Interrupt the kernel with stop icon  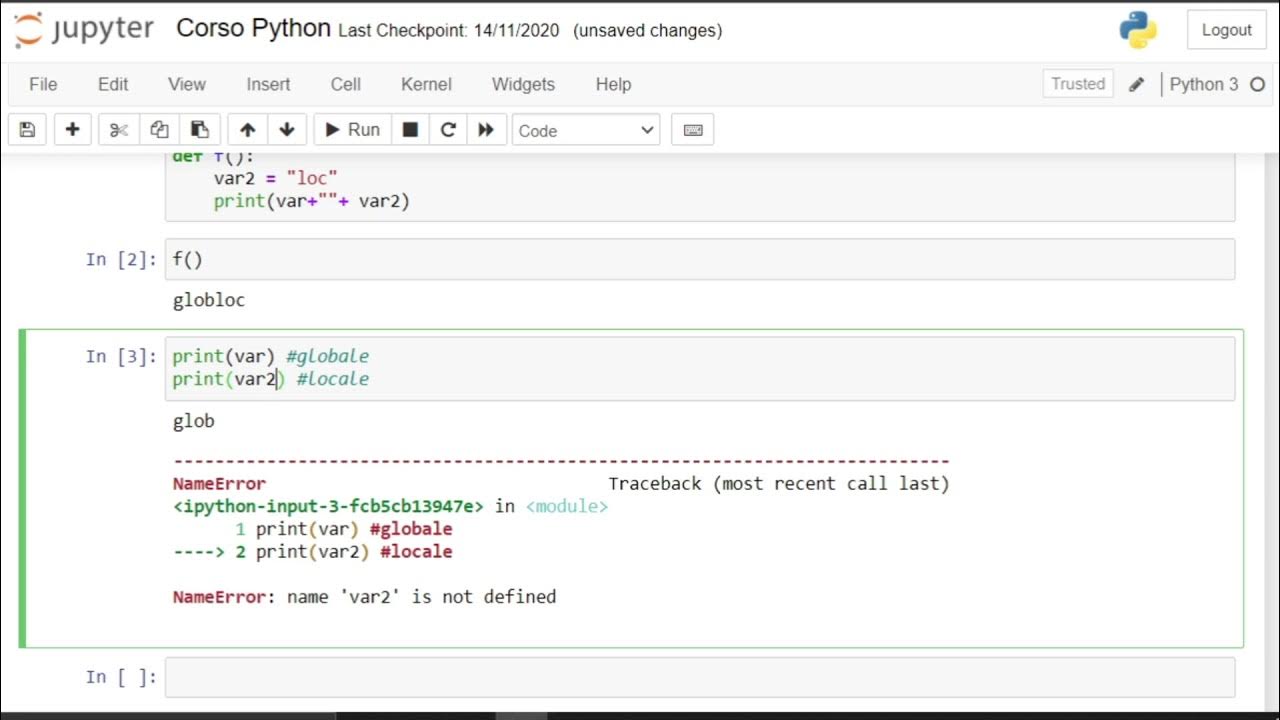[x=410, y=130]
